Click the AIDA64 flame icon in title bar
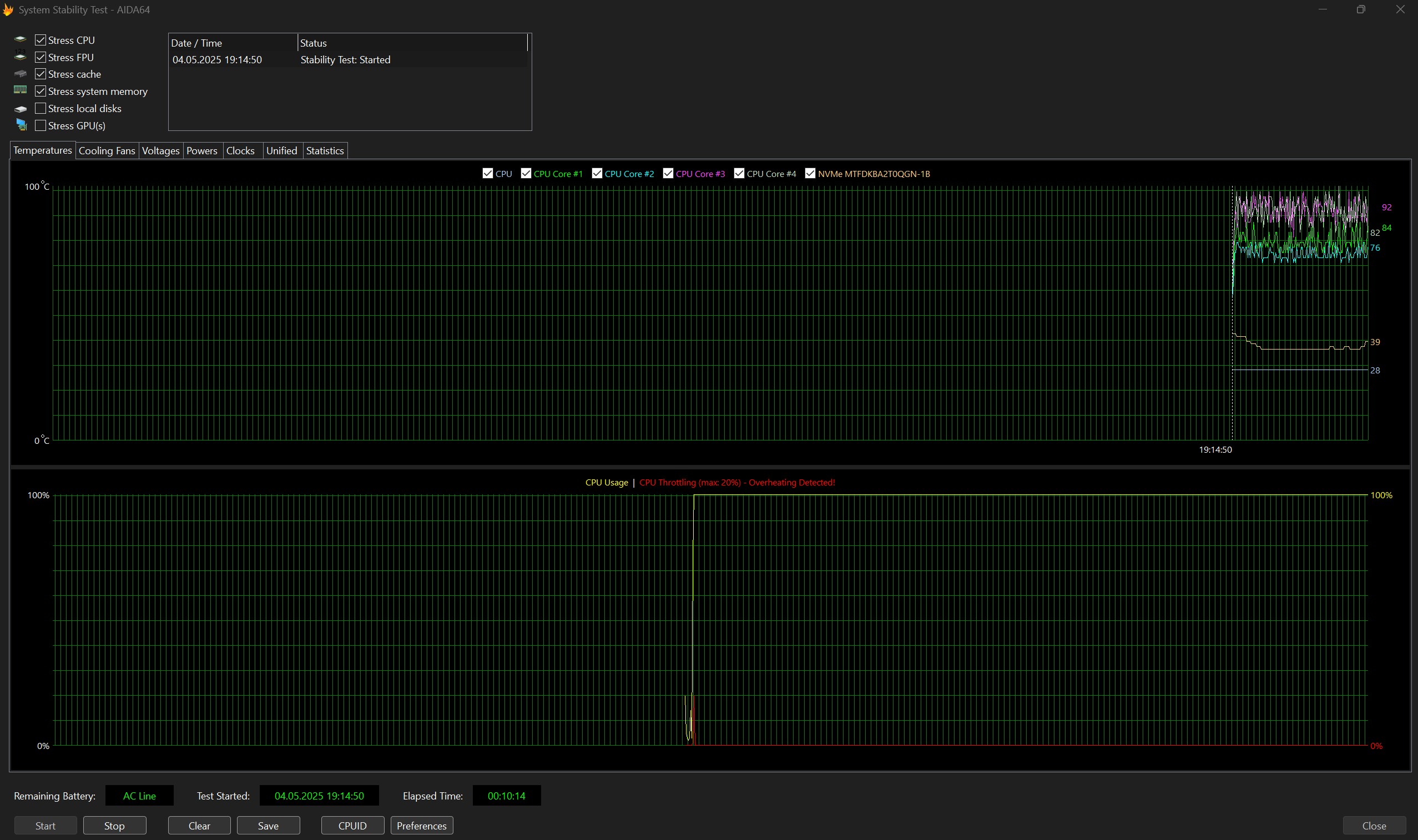 [x=8, y=9]
